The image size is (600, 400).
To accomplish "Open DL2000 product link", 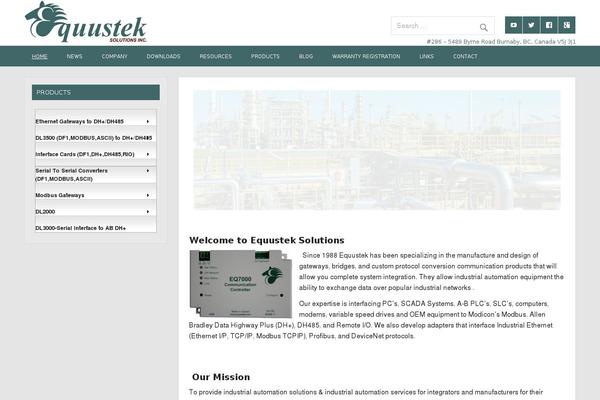I will pos(45,212).
